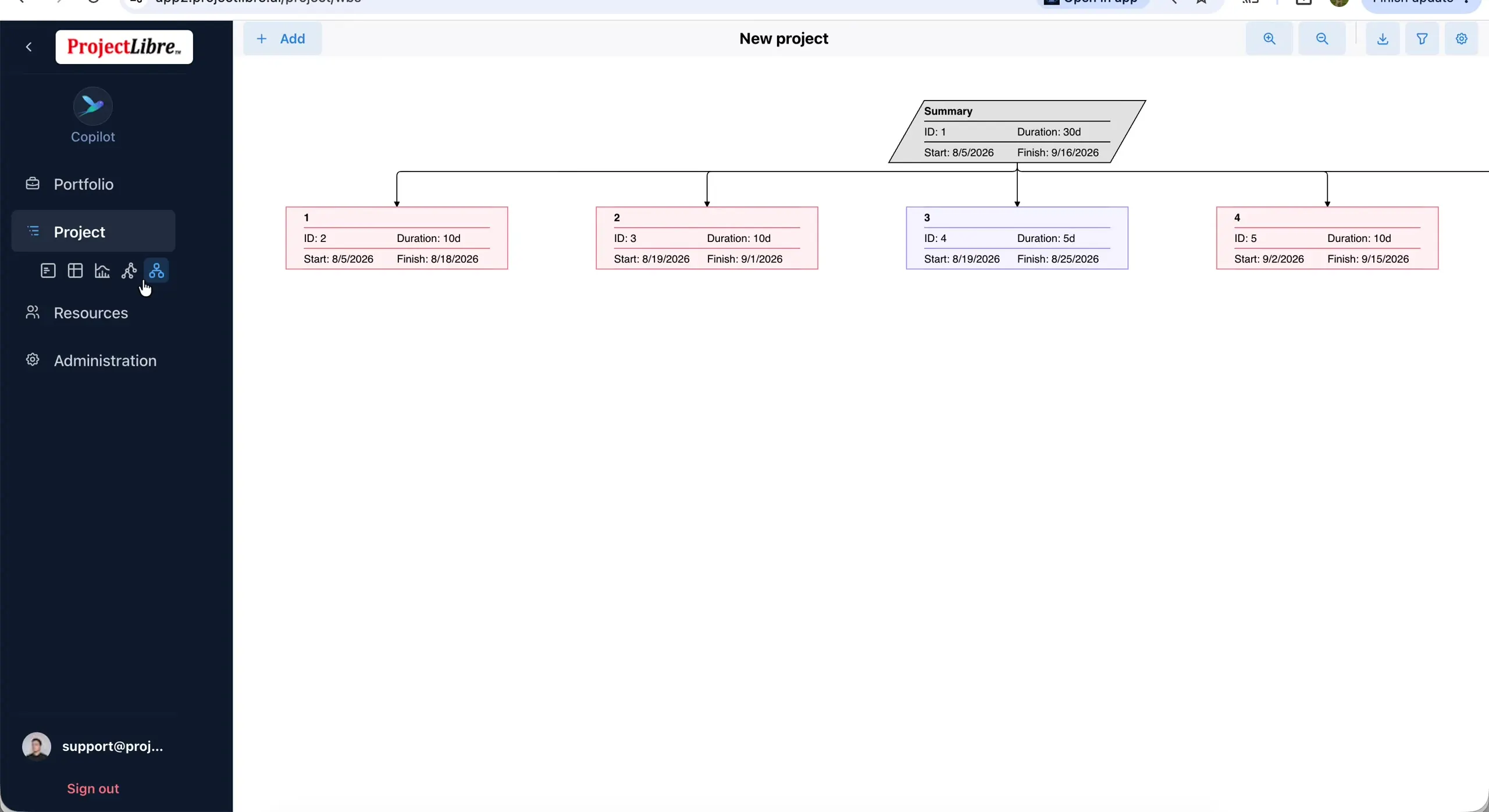Click the Administration gear icon
This screenshot has width=1489, height=812.
[33, 360]
